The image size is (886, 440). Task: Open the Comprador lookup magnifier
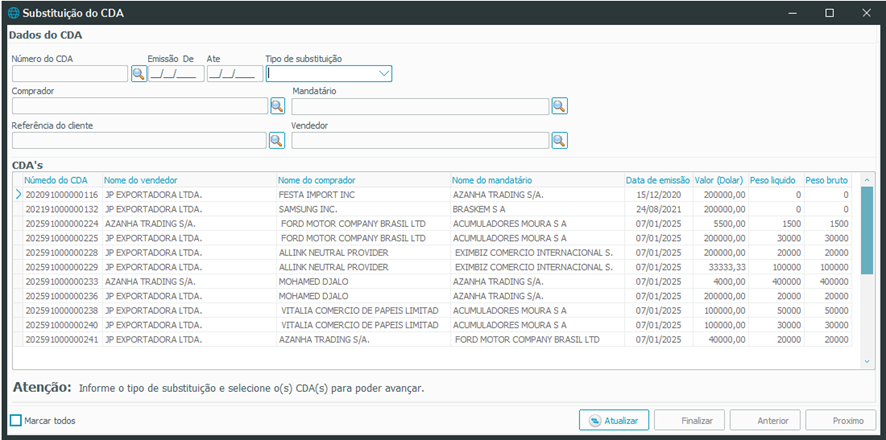click(277, 106)
